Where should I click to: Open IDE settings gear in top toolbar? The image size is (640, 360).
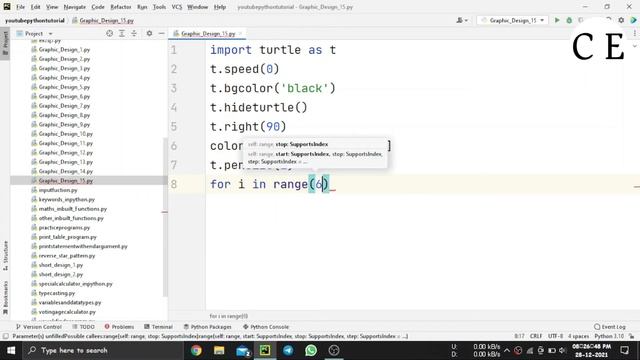pos(621,20)
